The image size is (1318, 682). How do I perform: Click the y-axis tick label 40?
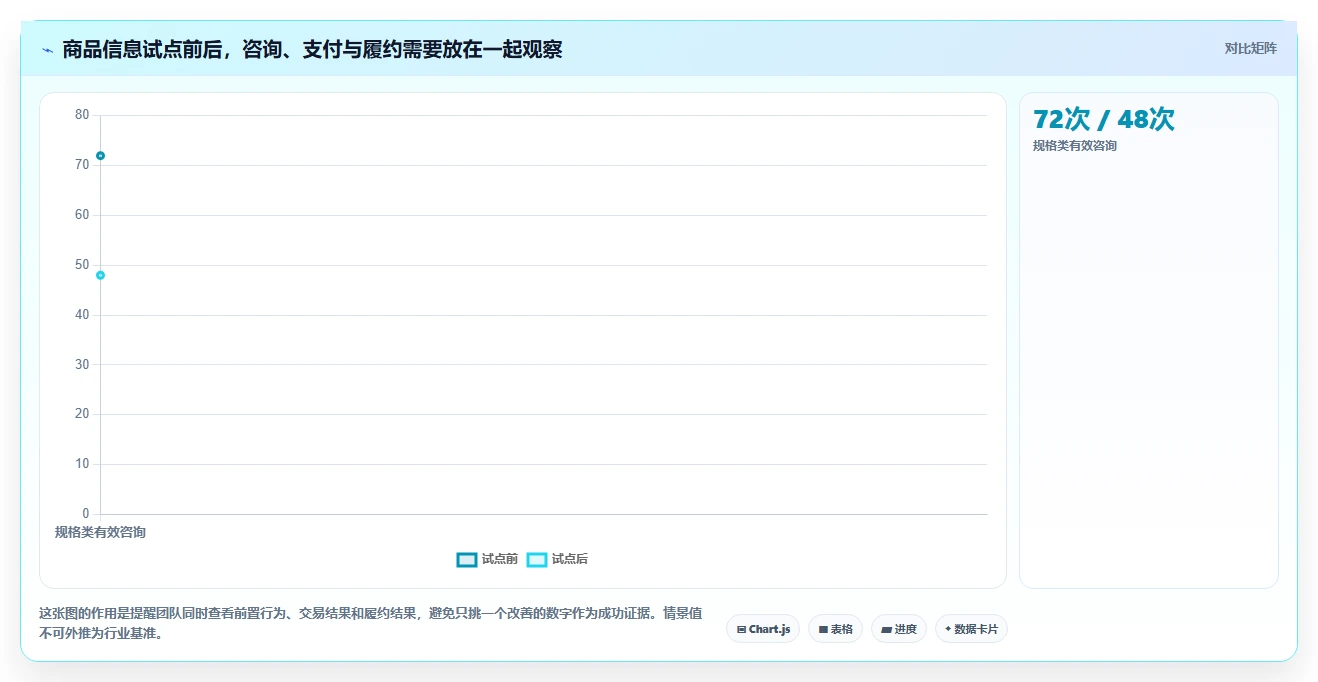[x=82, y=315]
